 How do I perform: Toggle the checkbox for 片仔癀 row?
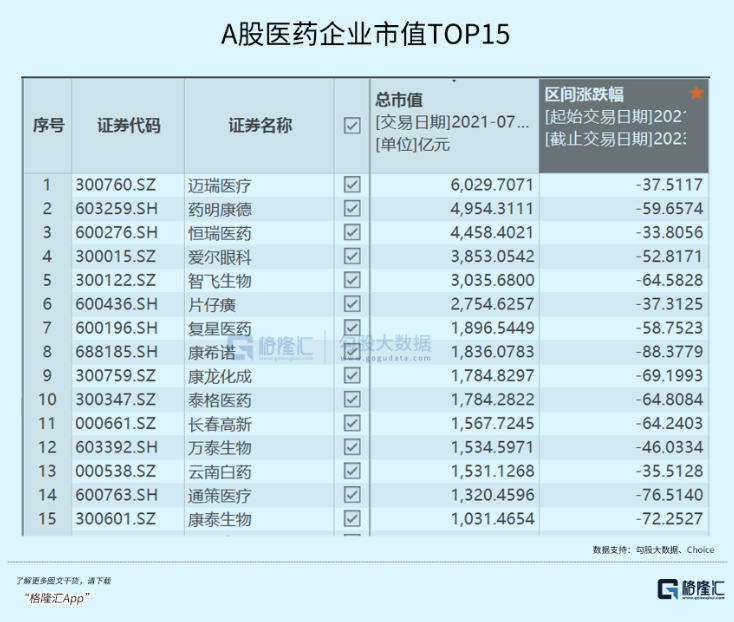click(x=352, y=304)
